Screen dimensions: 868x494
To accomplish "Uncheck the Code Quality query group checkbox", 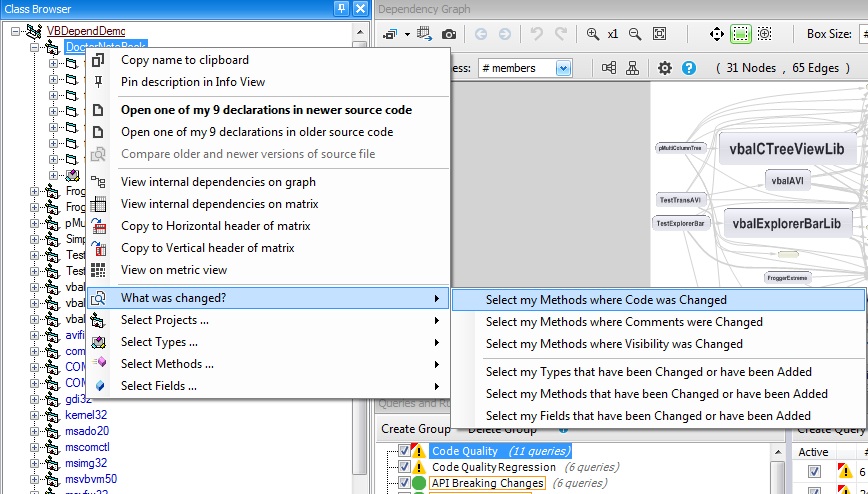I will pyautogui.click(x=404, y=451).
